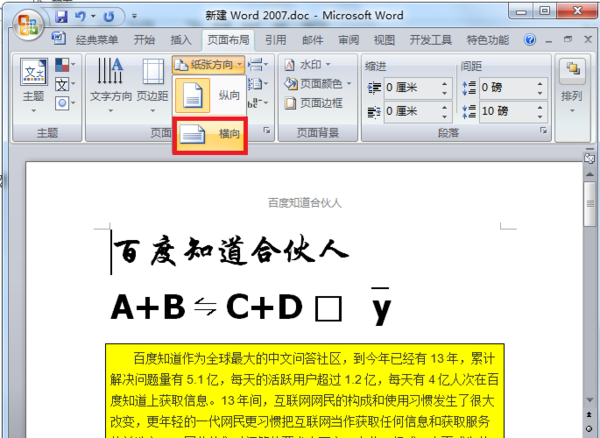This screenshot has height=438, width=600.
Task: Click the left indent value field
Action: pyautogui.click(x=411, y=88)
